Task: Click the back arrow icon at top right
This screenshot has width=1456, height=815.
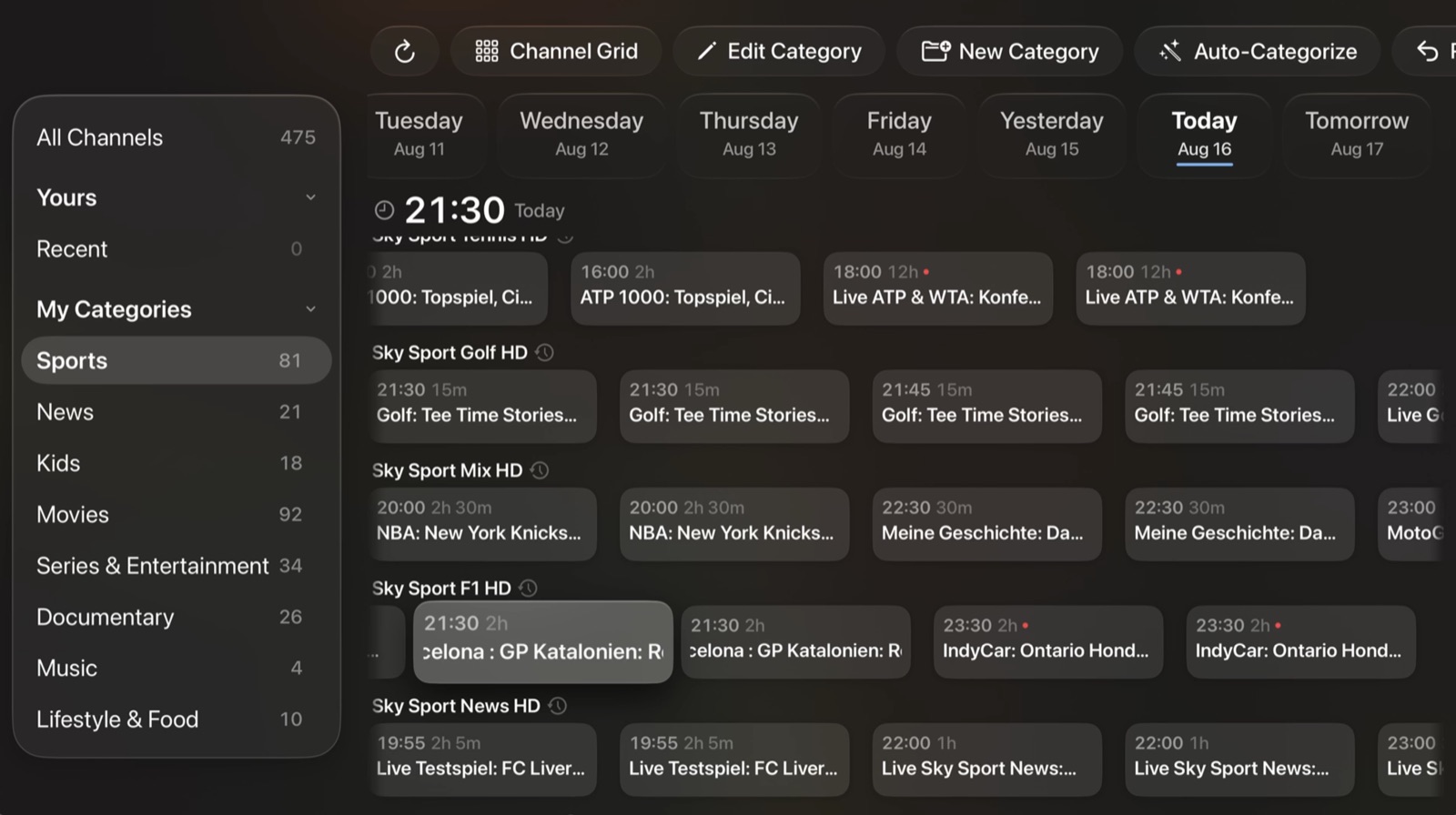Action: point(1427,51)
